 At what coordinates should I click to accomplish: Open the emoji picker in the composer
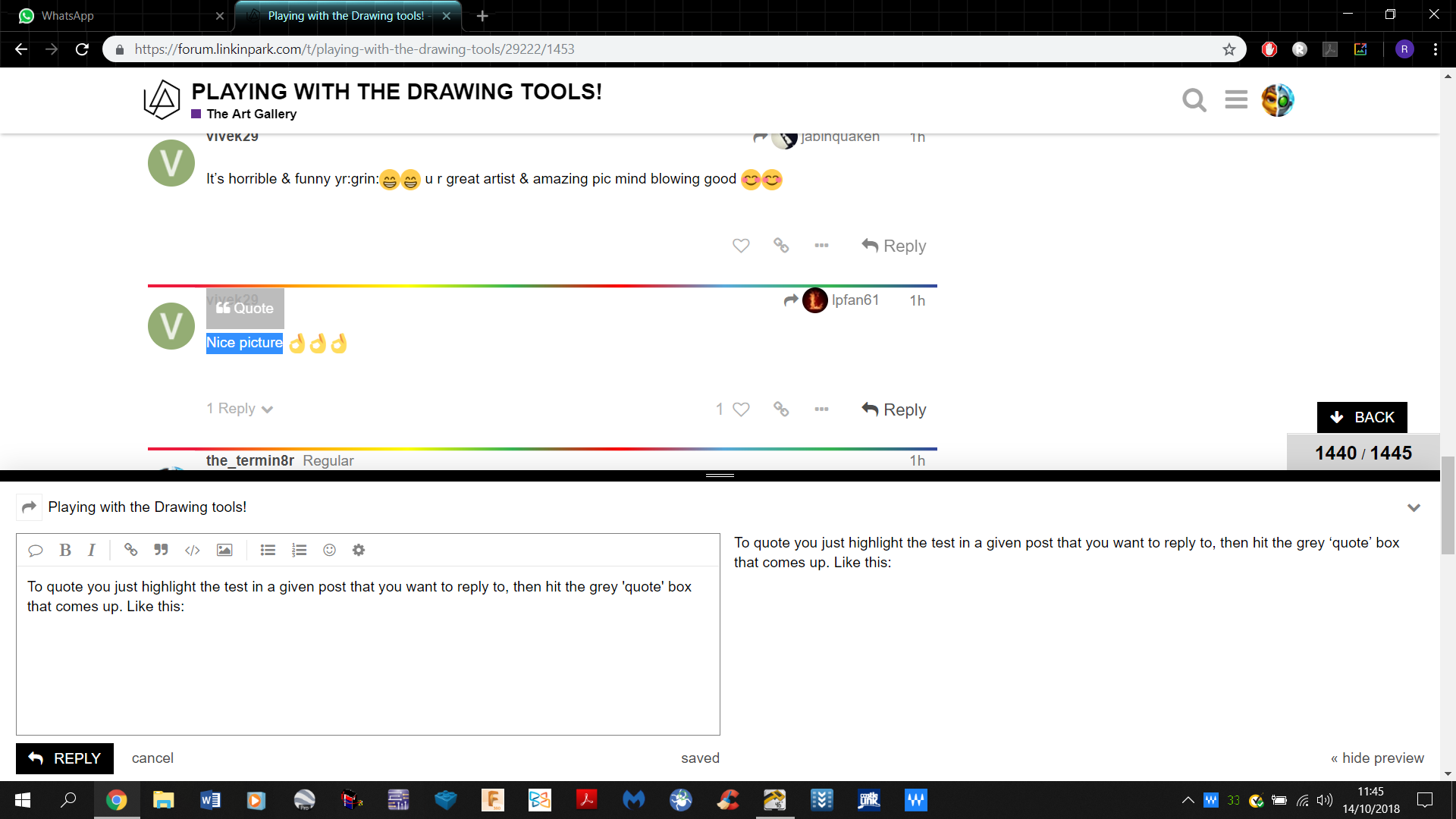pos(329,551)
